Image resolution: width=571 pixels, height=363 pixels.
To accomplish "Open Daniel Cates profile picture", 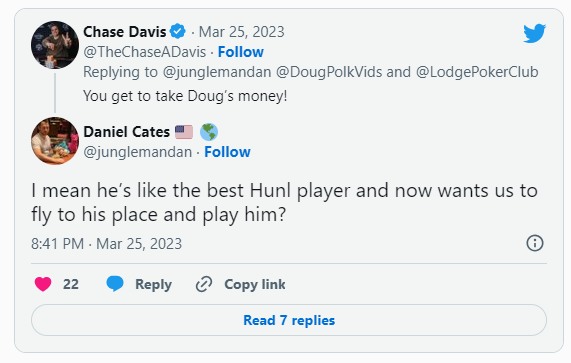I will (55, 141).
